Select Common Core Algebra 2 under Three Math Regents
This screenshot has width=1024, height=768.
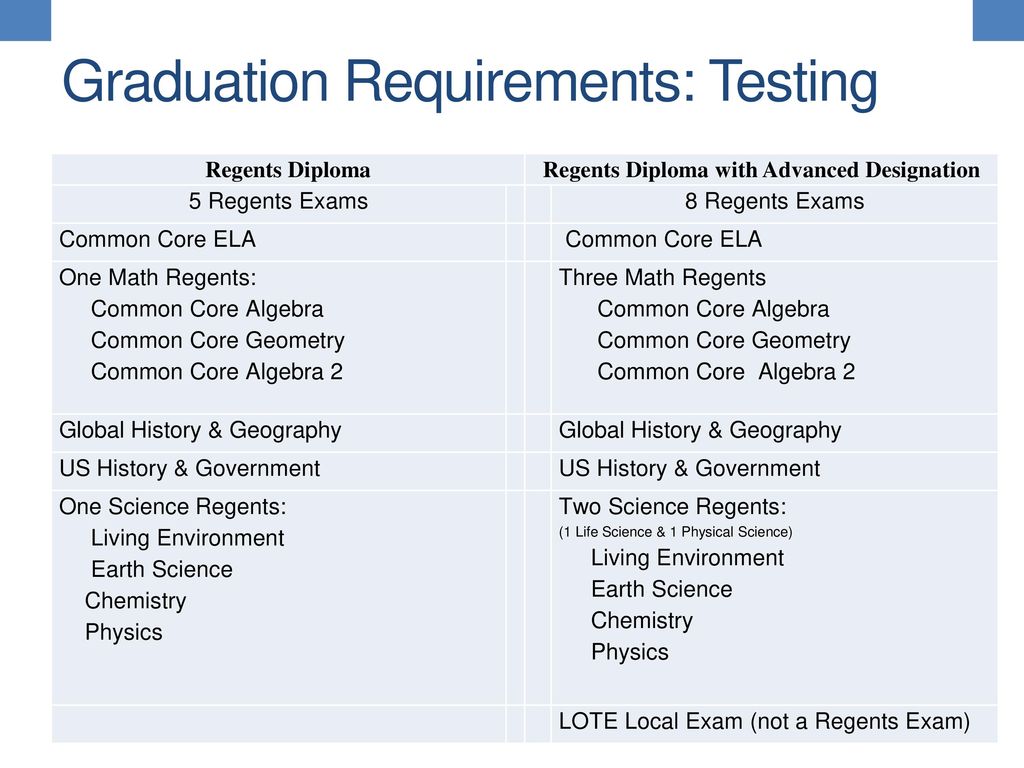click(726, 372)
